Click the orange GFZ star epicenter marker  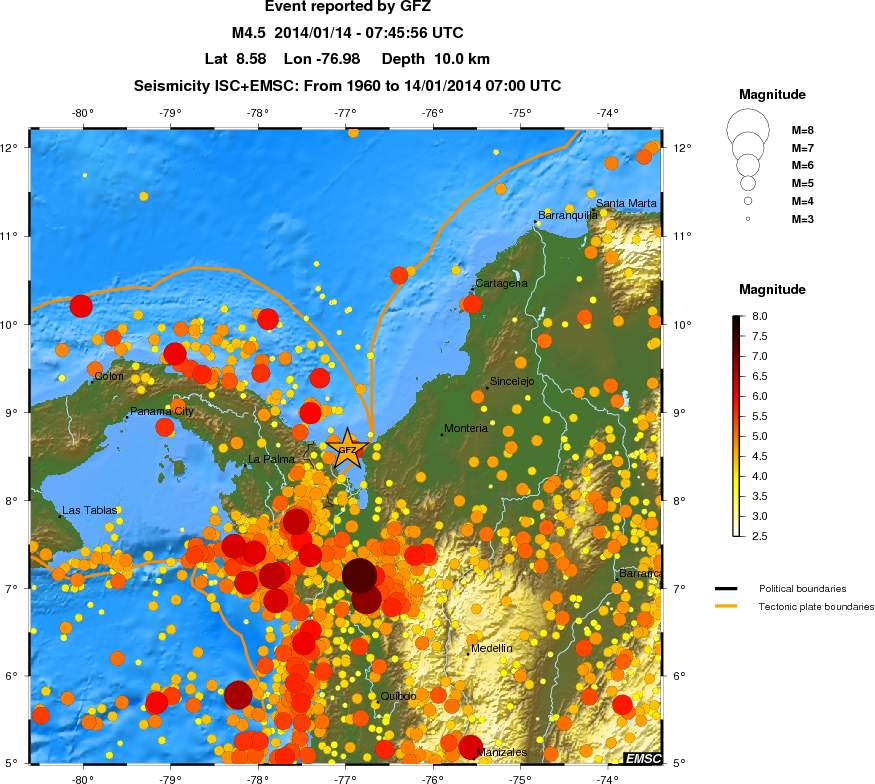[x=347, y=449]
